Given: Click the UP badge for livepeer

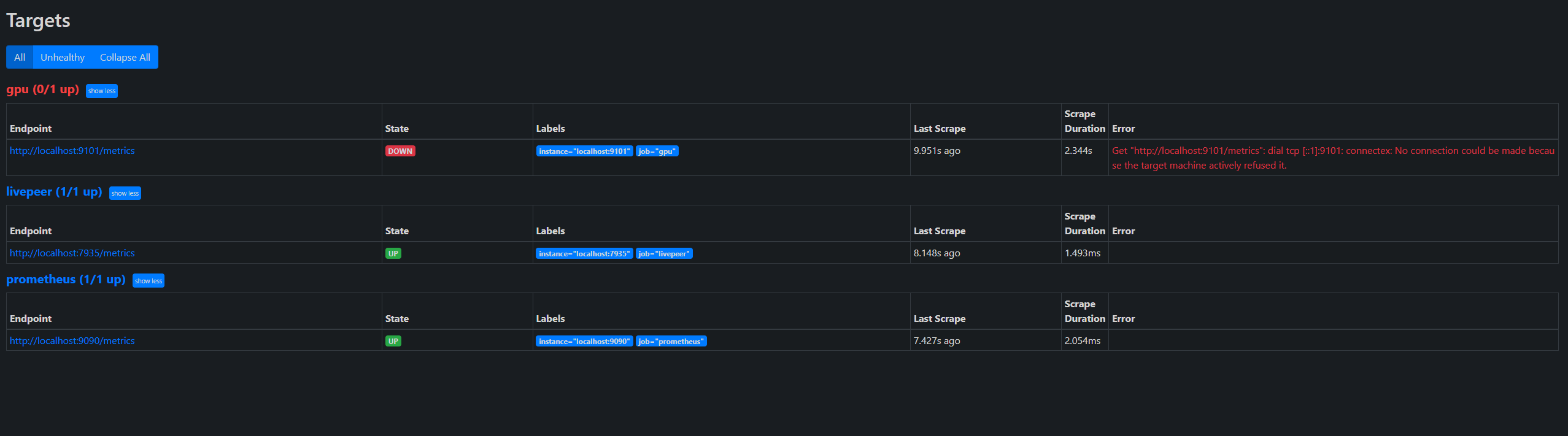Looking at the screenshot, I should pos(393,253).
